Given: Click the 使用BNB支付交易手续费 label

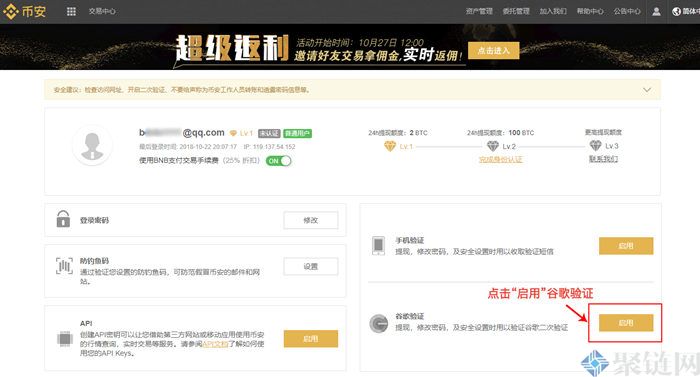Looking at the screenshot, I should click(x=179, y=160).
